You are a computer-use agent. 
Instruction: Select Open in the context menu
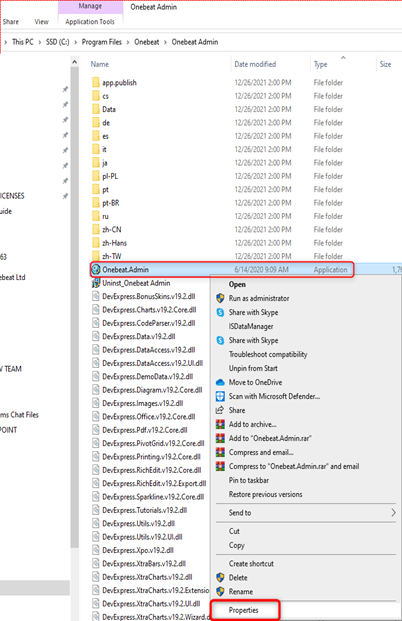click(x=237, y=284)
